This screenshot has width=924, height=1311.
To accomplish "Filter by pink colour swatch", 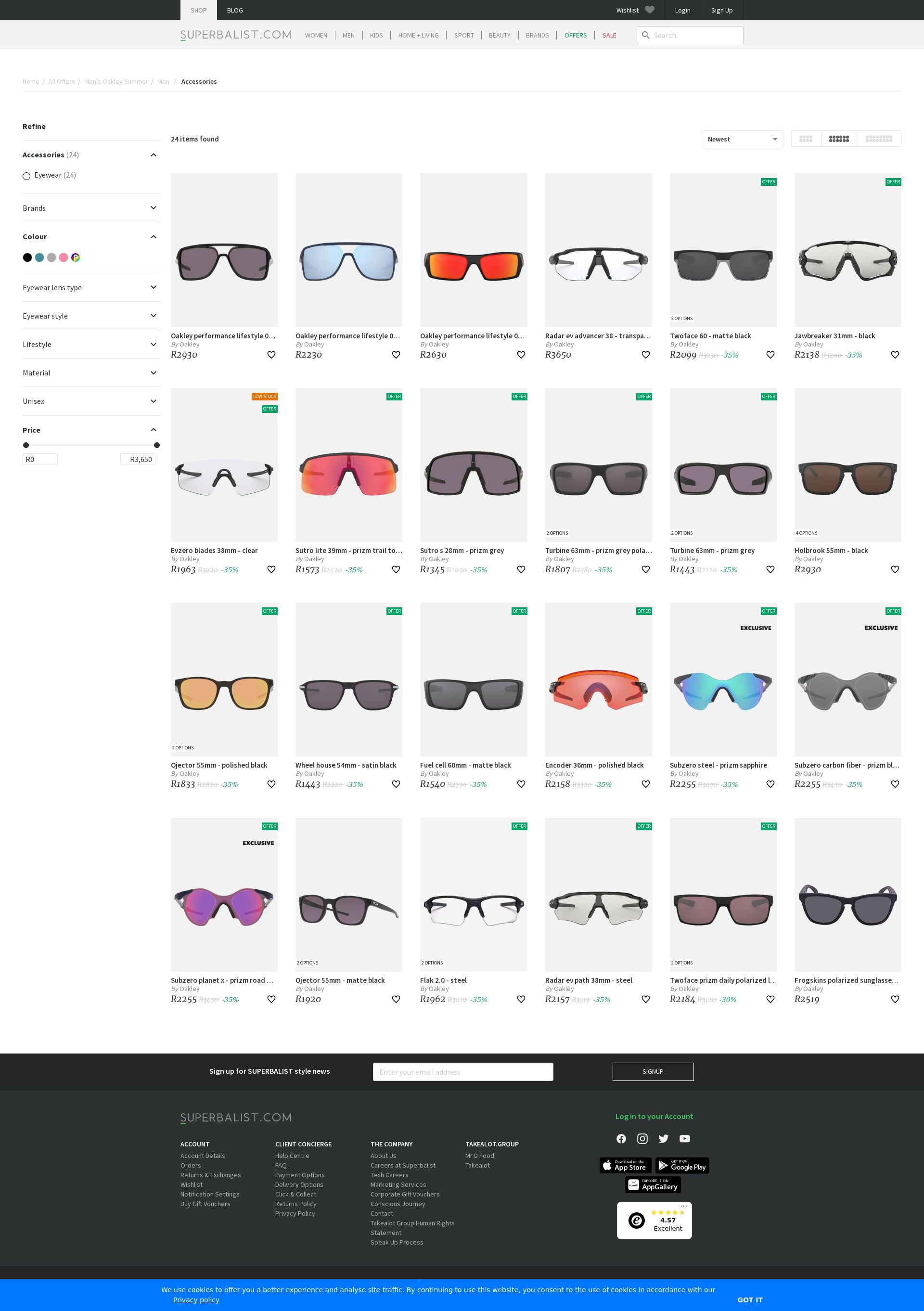I will click(64, 257).
